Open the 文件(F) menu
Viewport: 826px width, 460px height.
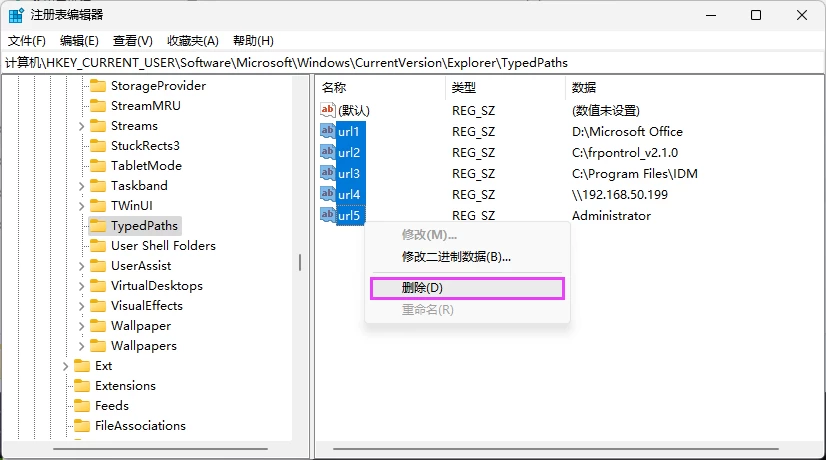pos(27,41)
